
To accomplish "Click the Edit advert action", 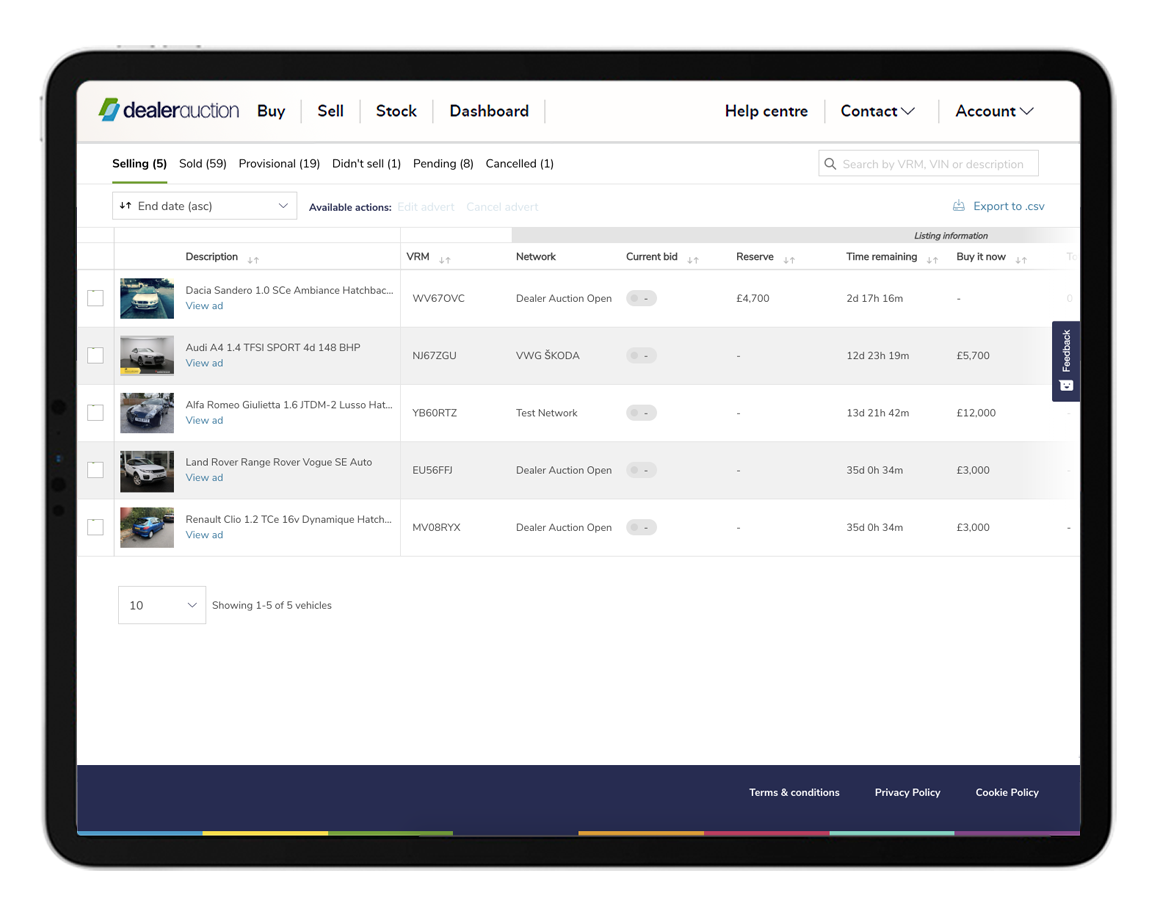I will tap(426, 207).
